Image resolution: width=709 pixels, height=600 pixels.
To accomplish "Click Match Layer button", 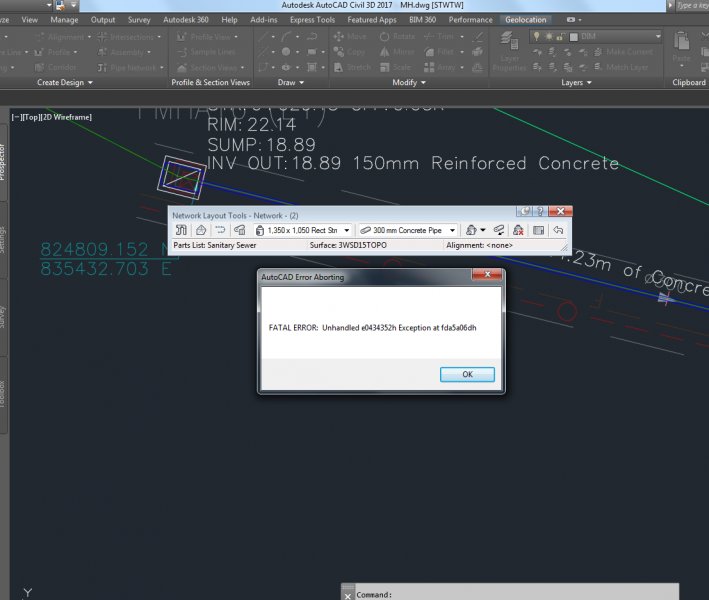I will click(x=621, y=67).
